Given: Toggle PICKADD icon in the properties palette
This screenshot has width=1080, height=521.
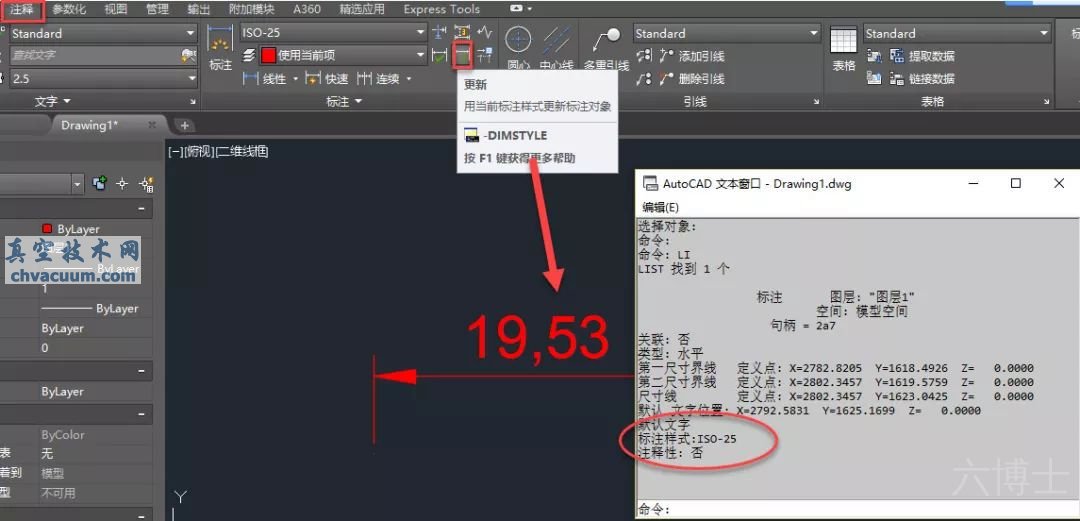Looking at the screenshot, I should [99, 184].
